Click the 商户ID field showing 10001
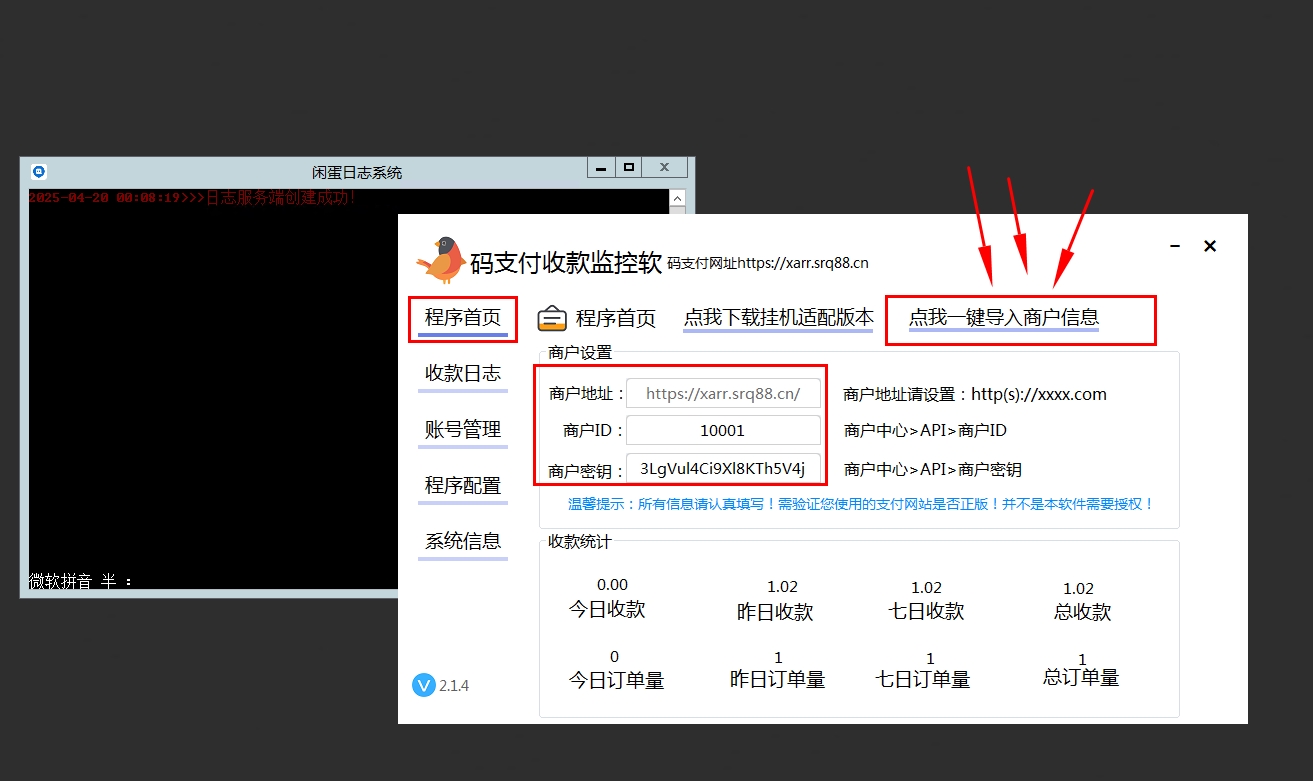 coord(723,431)
